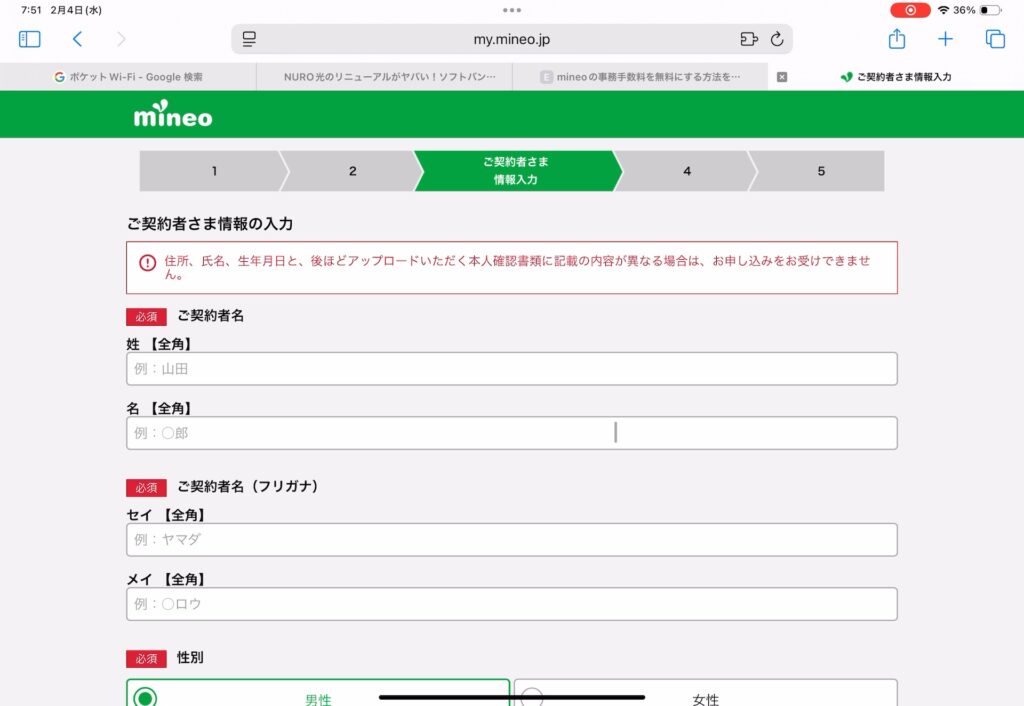Focus the メイ furigana field
Image resolution: width=1024 pixels, height=706 pixels.
(x=511, y=604)
